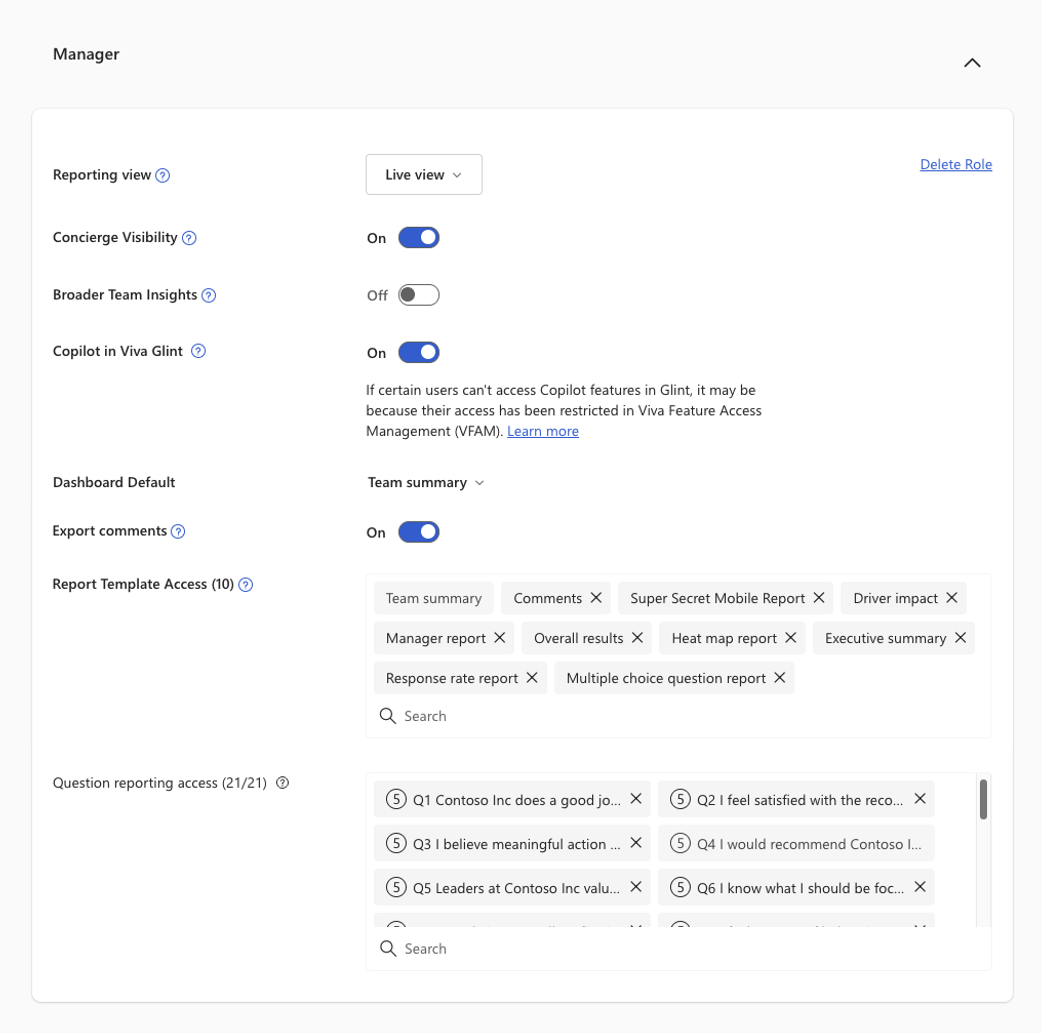Select the Team summary template tag
This screenshot has width=1042, height=1033.
click(433, 598)
